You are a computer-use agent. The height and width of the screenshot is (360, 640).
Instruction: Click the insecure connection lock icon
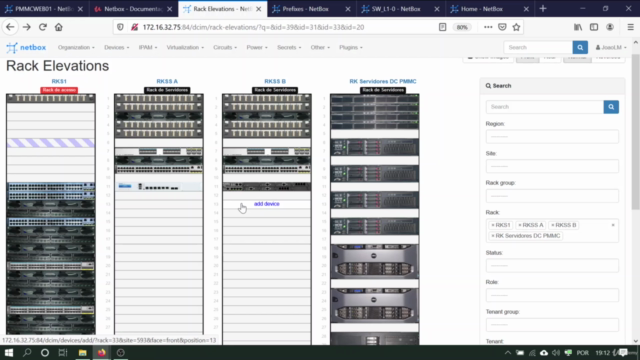tap(134, 27)
